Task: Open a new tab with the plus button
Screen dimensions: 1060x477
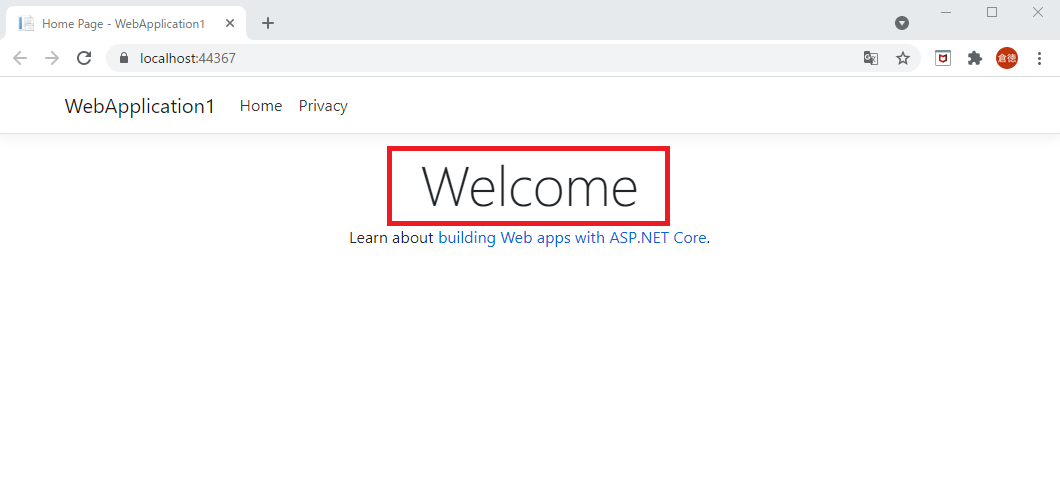Action: point(268,23)
